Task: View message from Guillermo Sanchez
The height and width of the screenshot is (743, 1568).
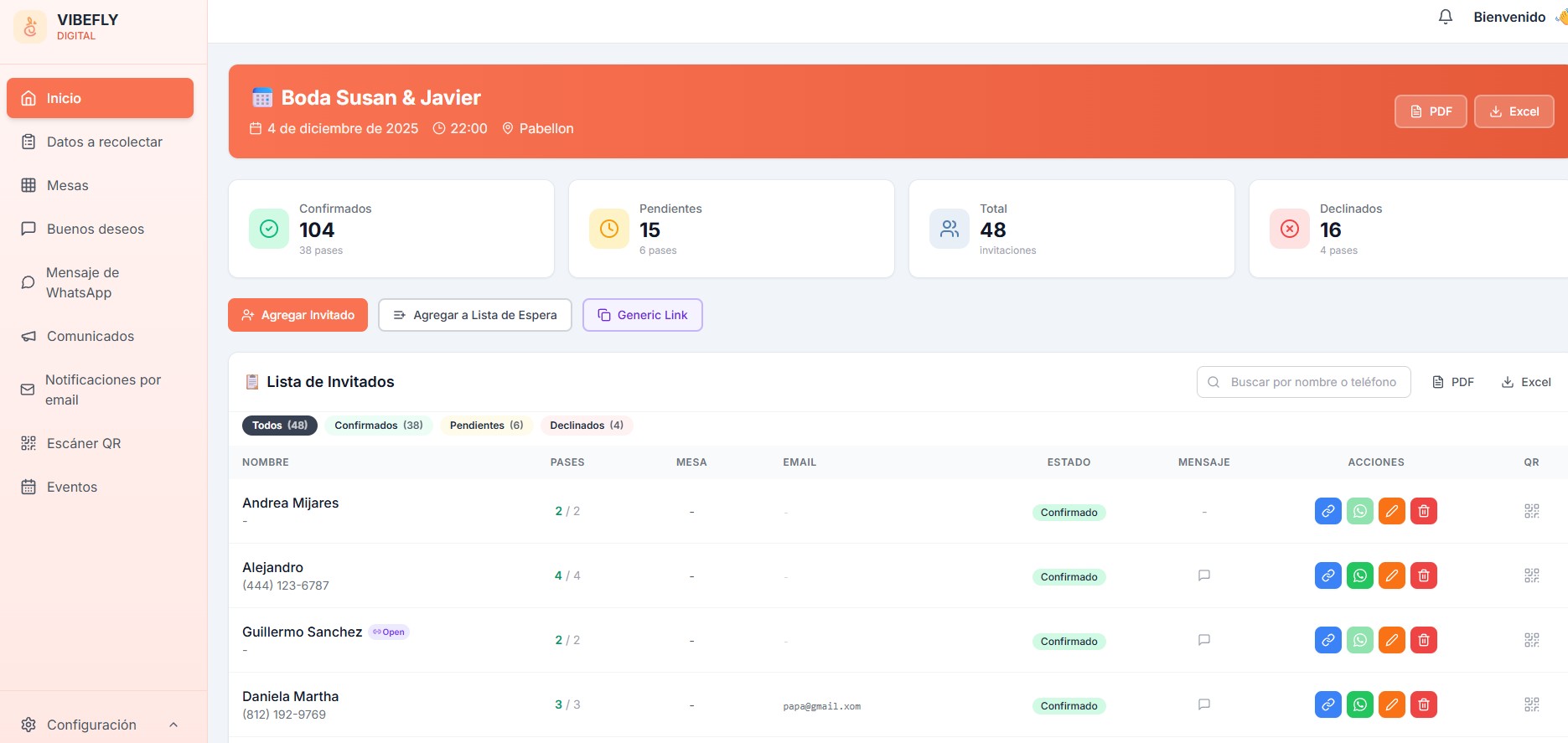Action: pyautogui.click(x=1204, y=640)
